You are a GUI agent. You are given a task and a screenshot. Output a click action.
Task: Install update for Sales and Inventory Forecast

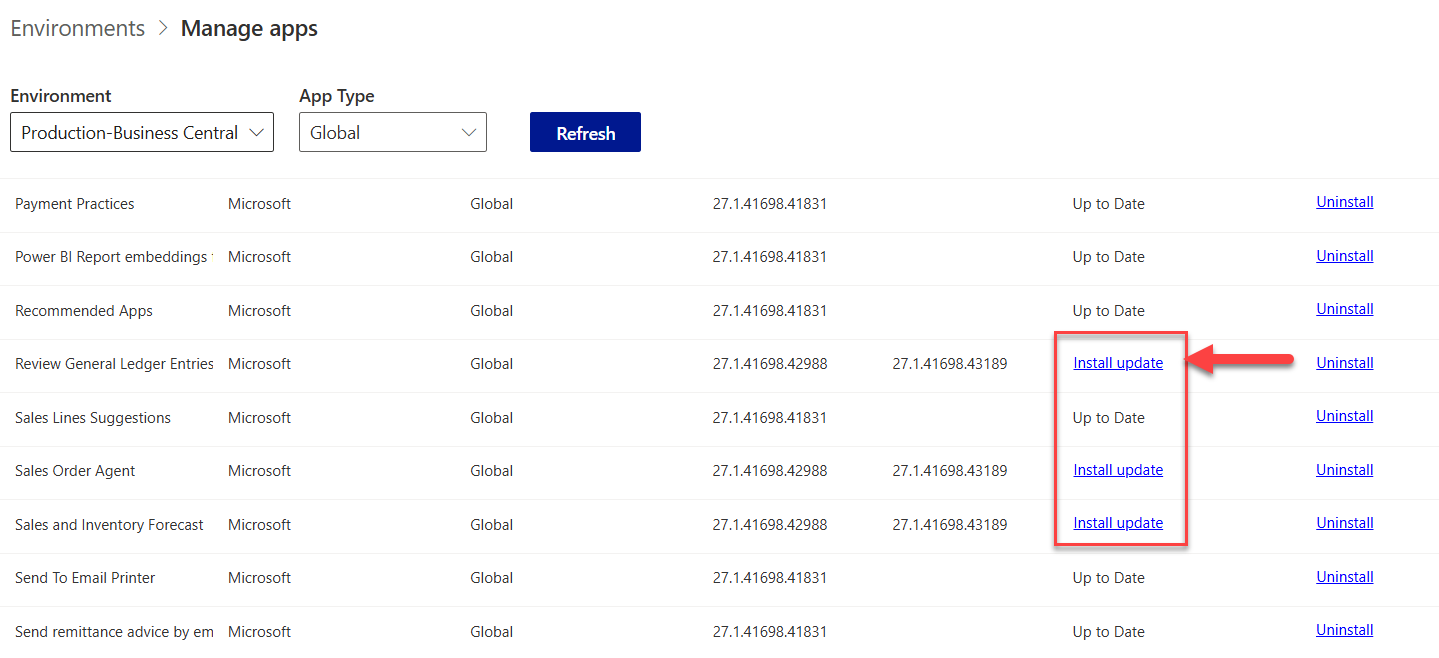tap(1118, 523)
